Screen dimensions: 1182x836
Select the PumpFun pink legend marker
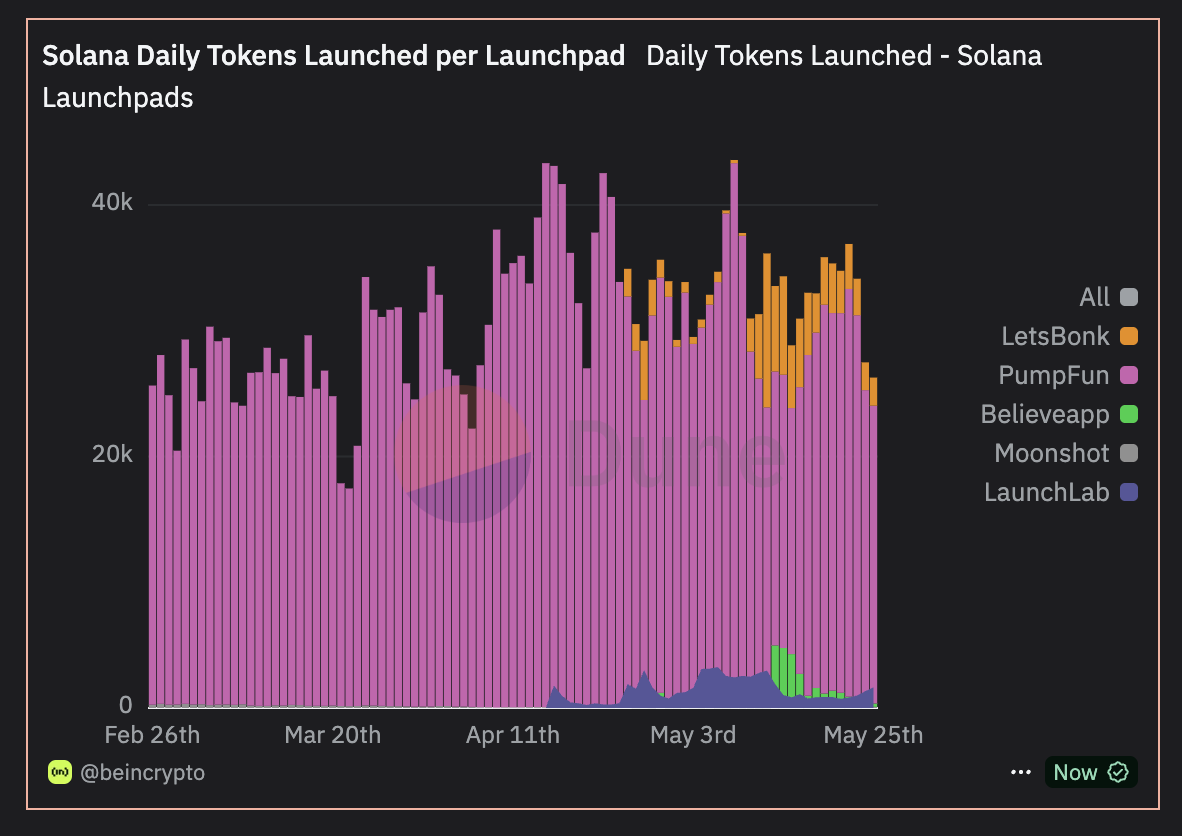pos(1131,375)
